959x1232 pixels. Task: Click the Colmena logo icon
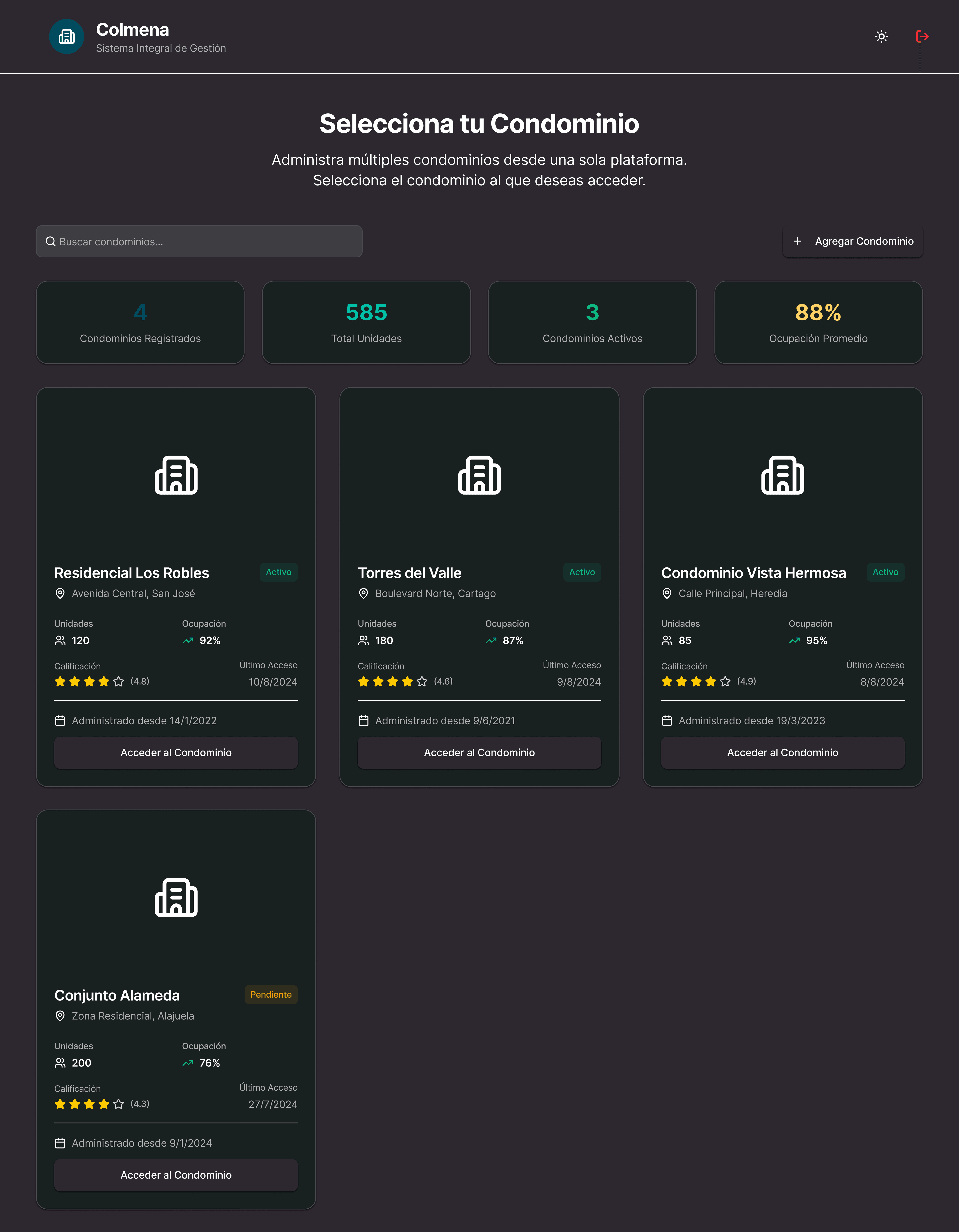[67, 36]
